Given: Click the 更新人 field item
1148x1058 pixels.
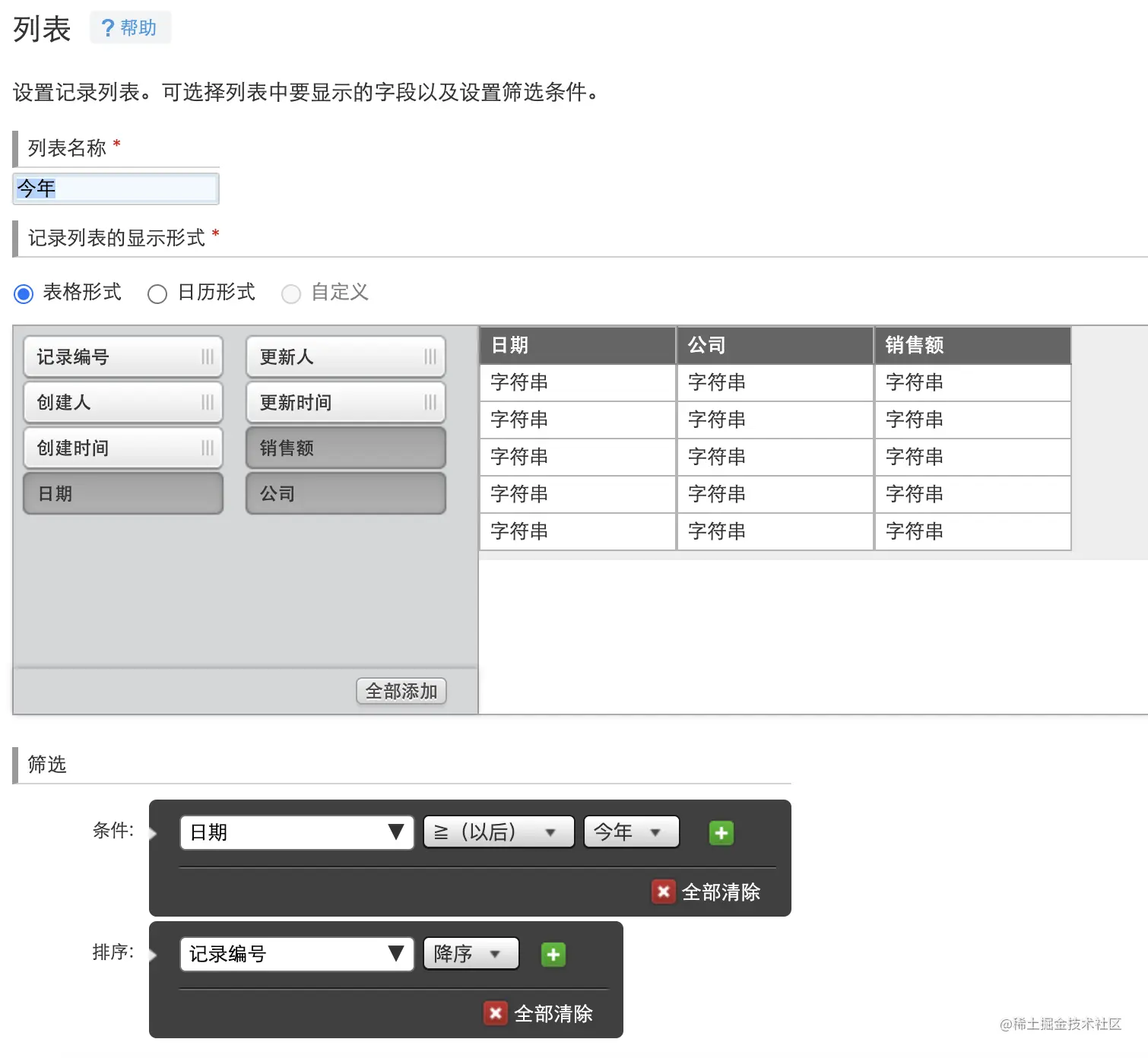Looking at the screenshot, I should [346, 357].
